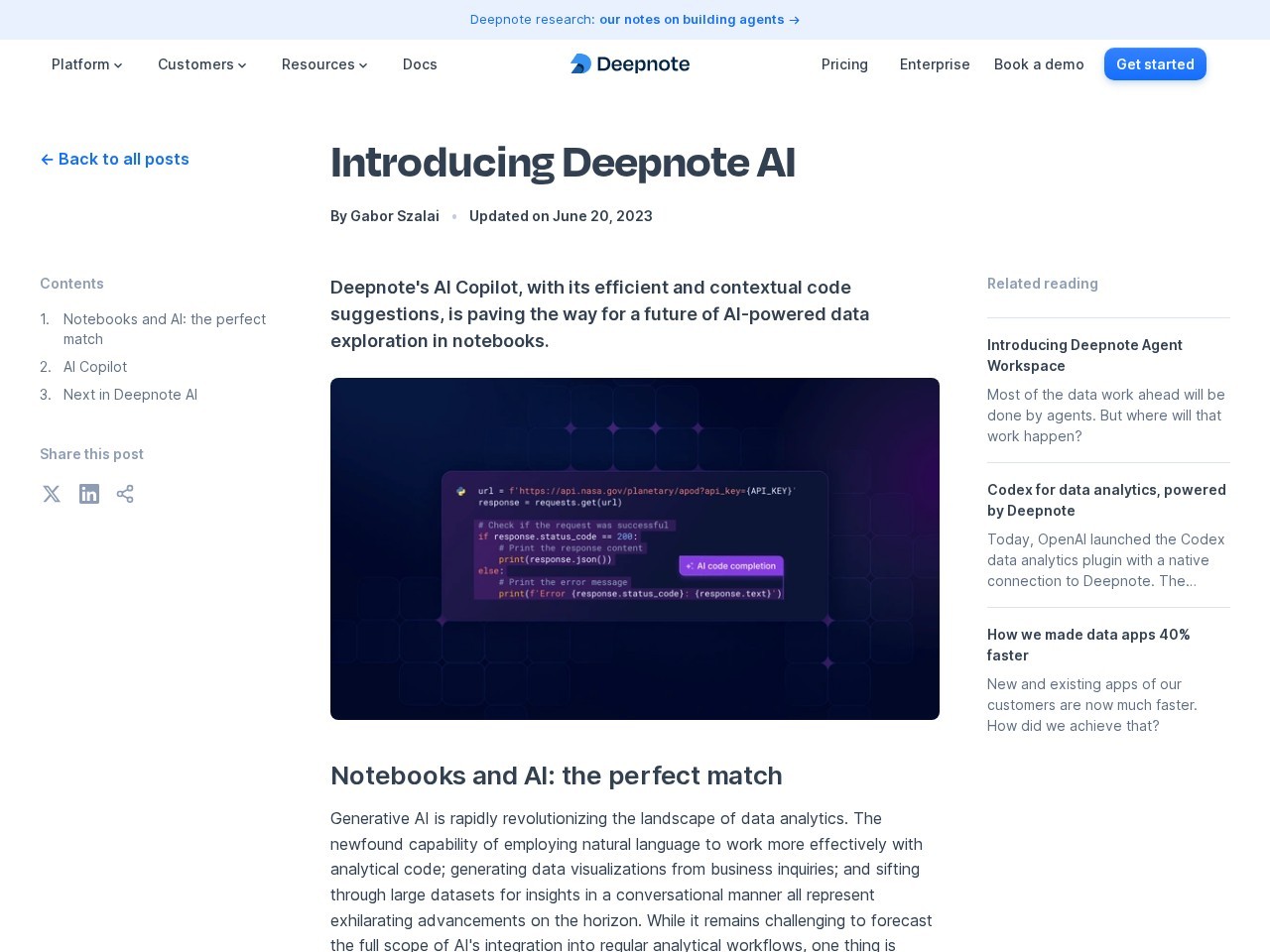Go back to all posts
Screen dimensions: 1270x952
pyautogui.click(x=114, y=159)
